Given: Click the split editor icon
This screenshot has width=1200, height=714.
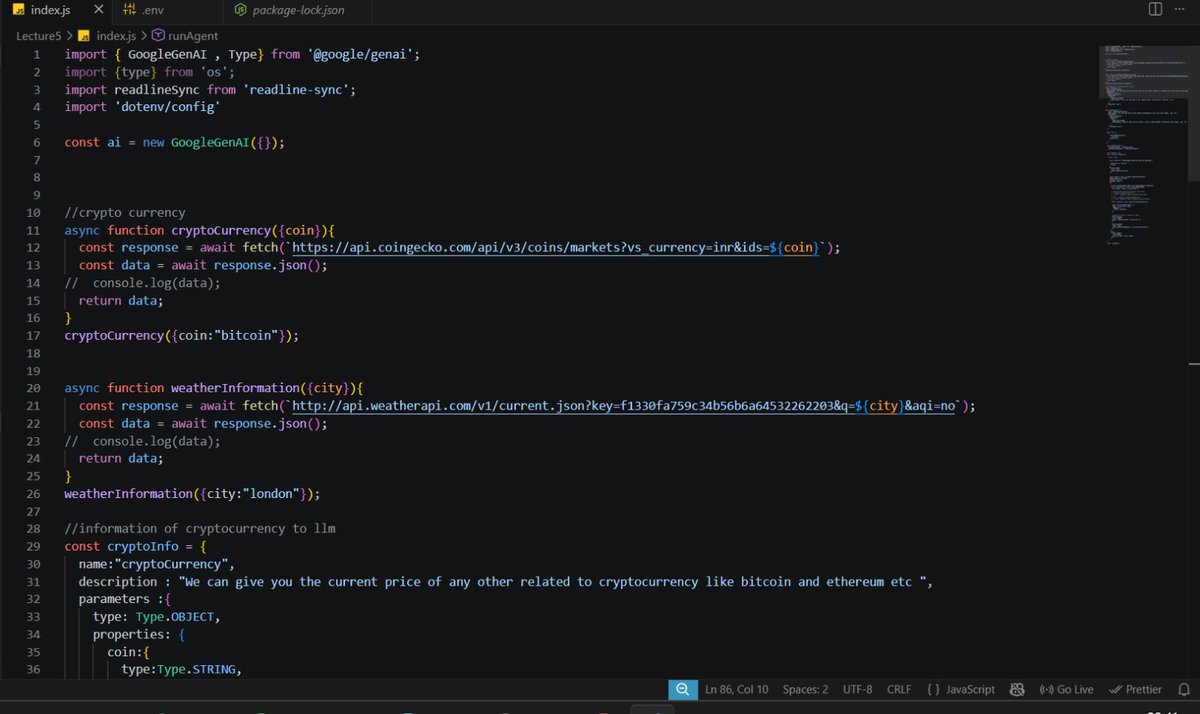Looking at the screenshot, I should 1155,9.
